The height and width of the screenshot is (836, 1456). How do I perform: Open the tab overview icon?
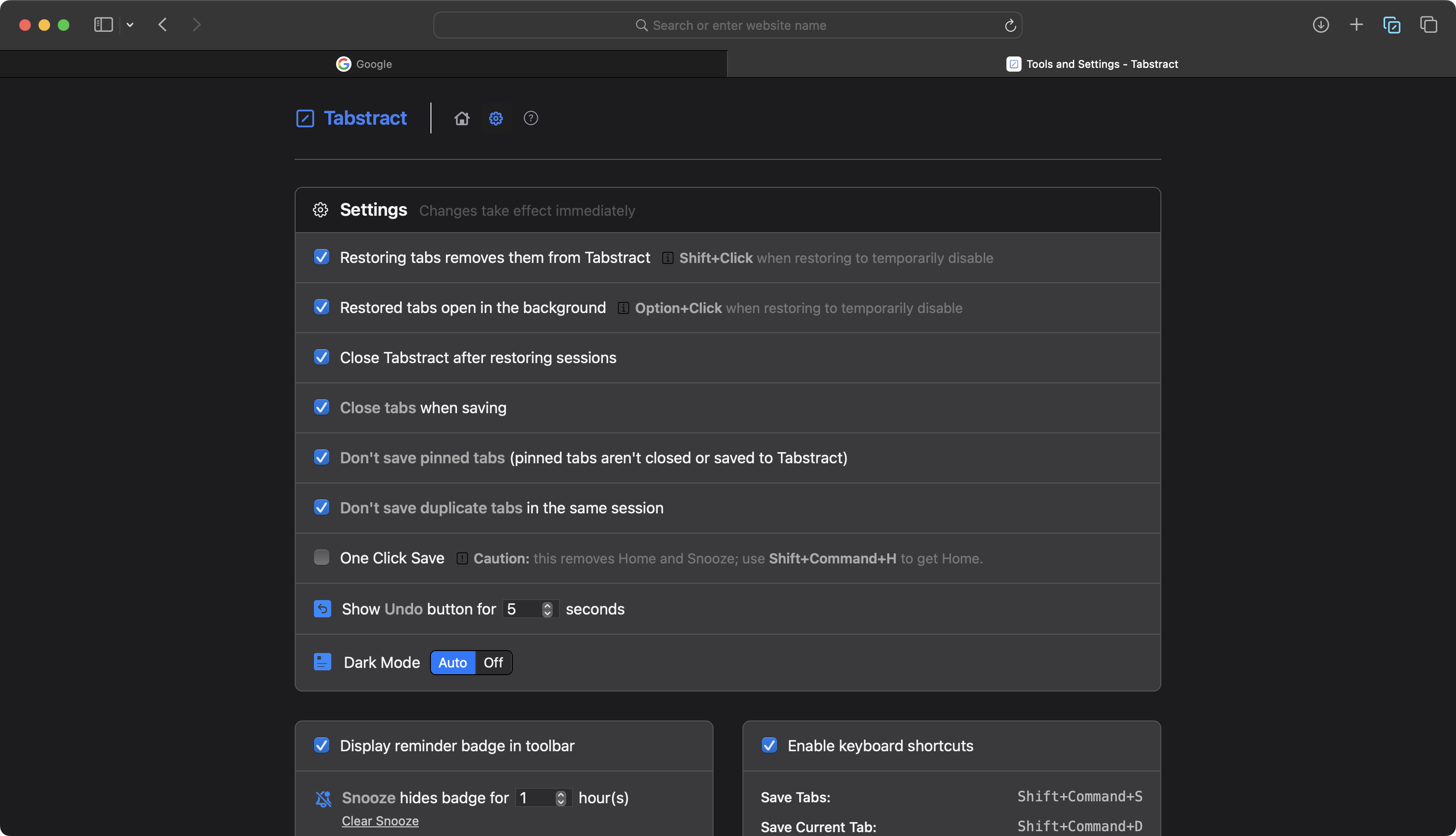click(x=1429, y=25)
